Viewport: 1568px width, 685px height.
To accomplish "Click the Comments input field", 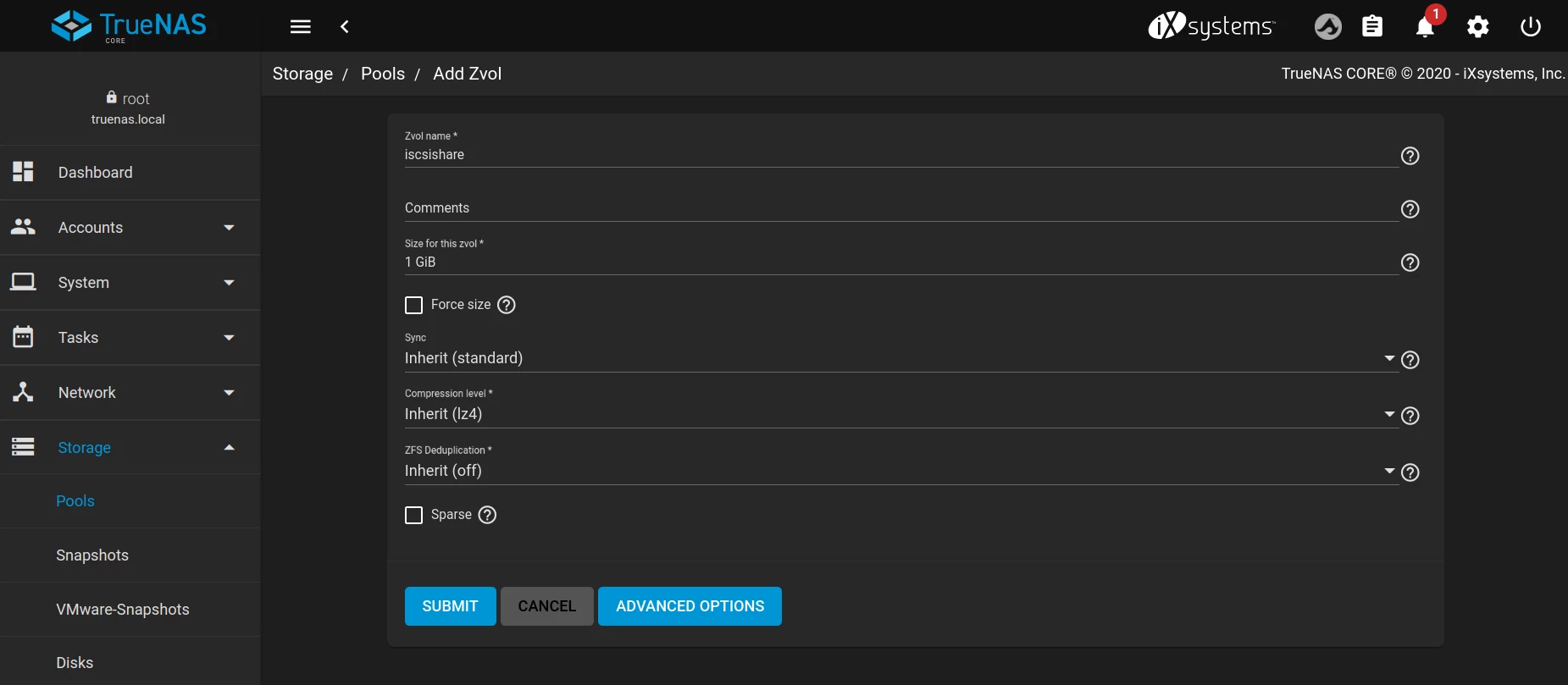I will [x=898, y=208].
